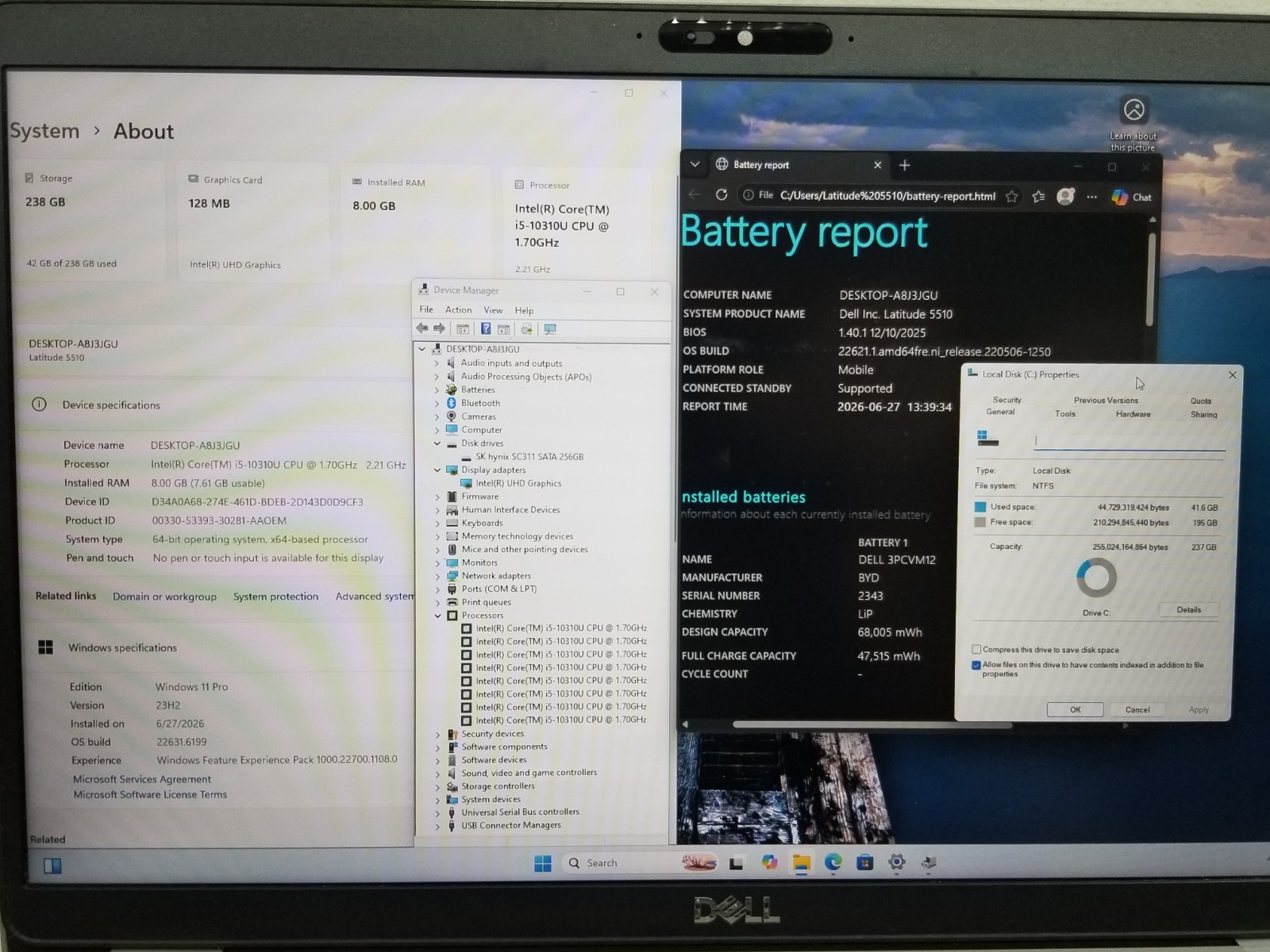Click the Details button under Drive C

1188,609
